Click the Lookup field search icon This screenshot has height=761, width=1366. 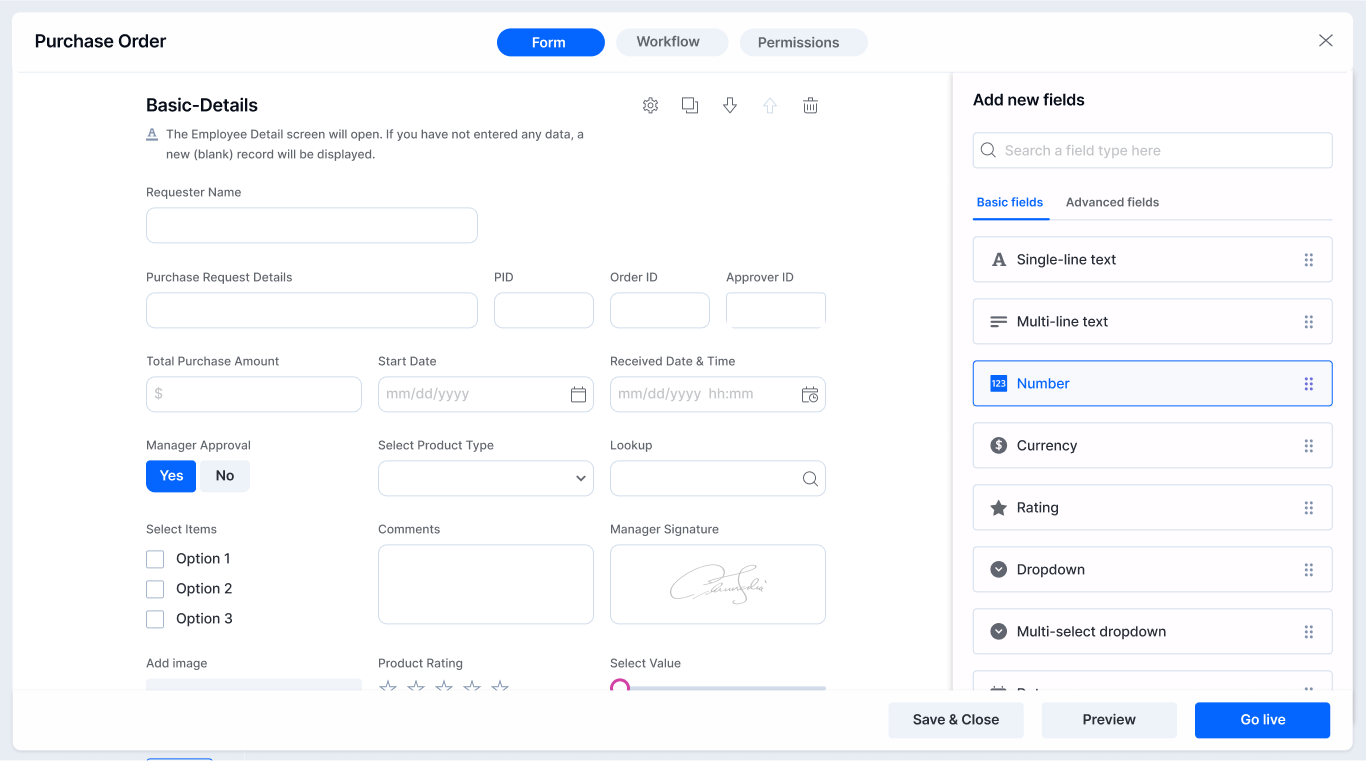click(x=810, y=479)
